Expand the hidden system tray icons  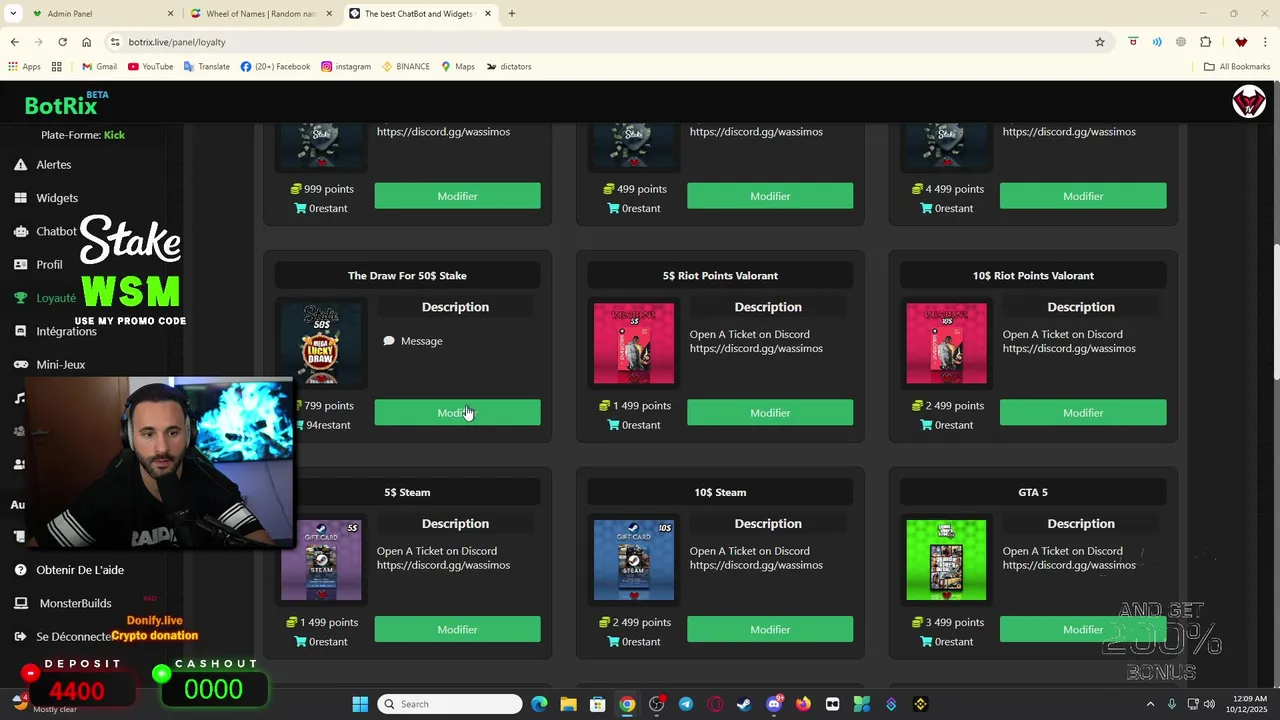(x=1150, y=704)
